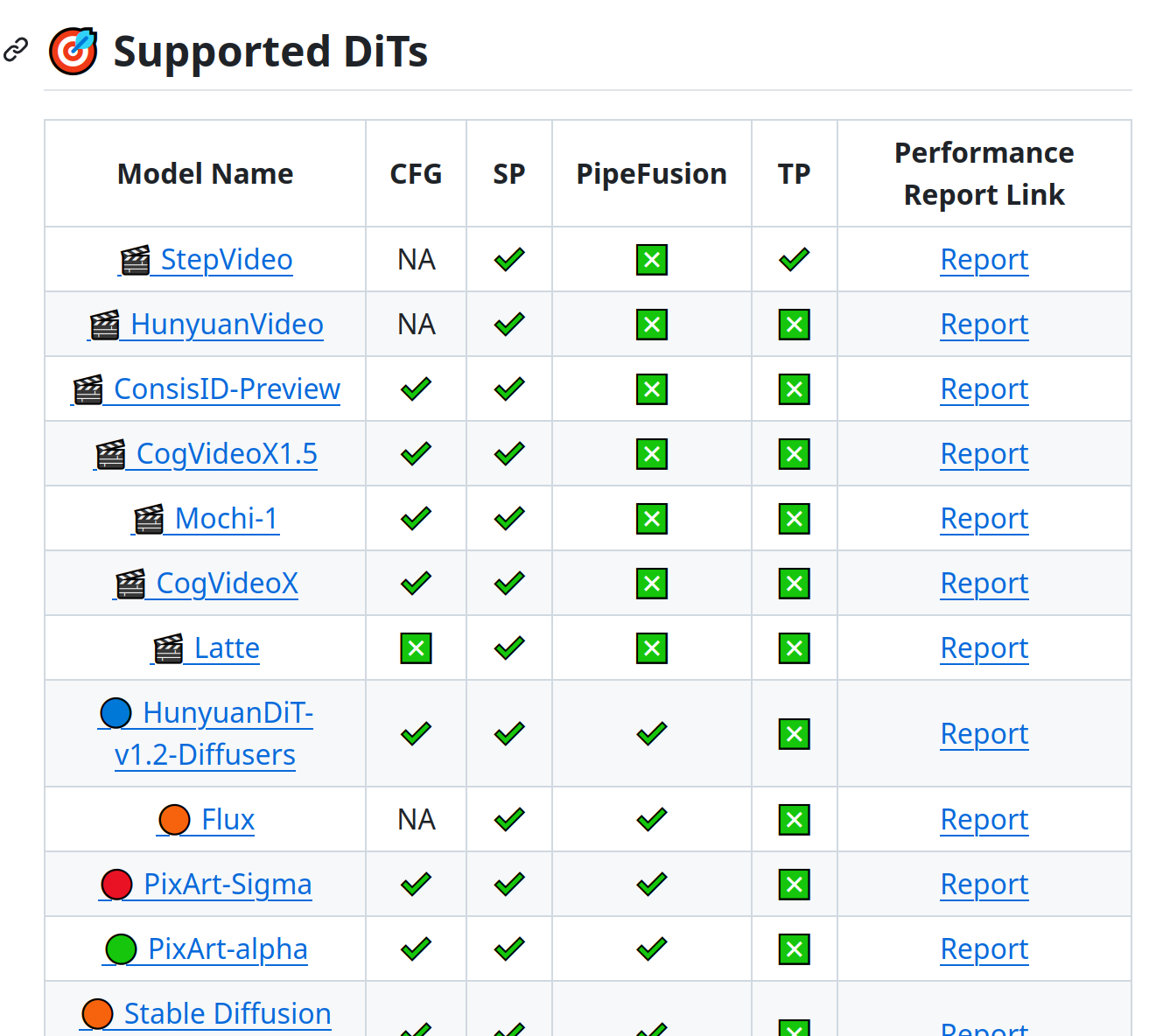Image resolution: width=1170 pixels, height=1036 pixels.
Task: Click the clapperboard icon next to Mochi-1
Action: (x=149, y=519)
